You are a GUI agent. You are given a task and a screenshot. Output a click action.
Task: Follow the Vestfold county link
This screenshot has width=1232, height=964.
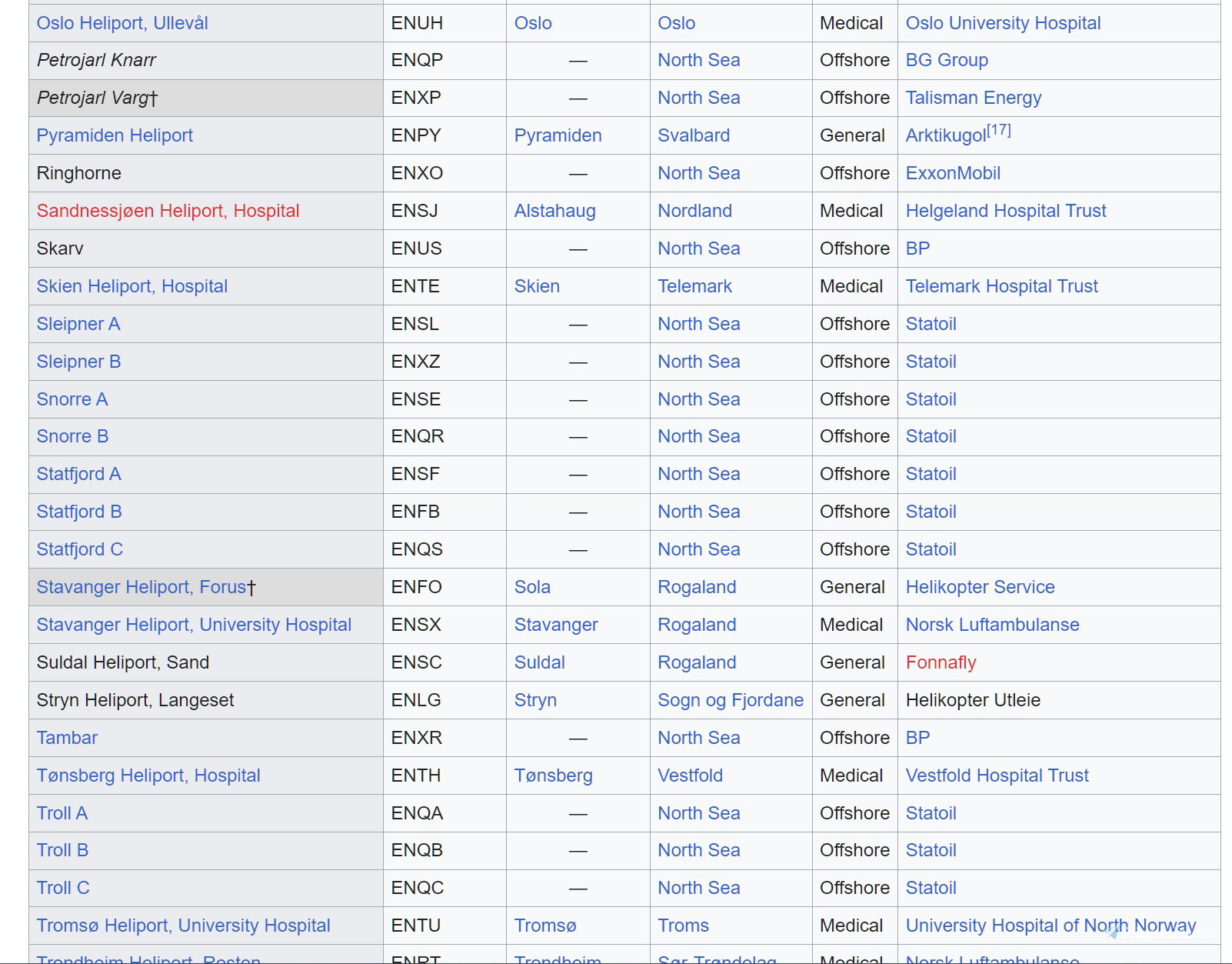point(690,776)
